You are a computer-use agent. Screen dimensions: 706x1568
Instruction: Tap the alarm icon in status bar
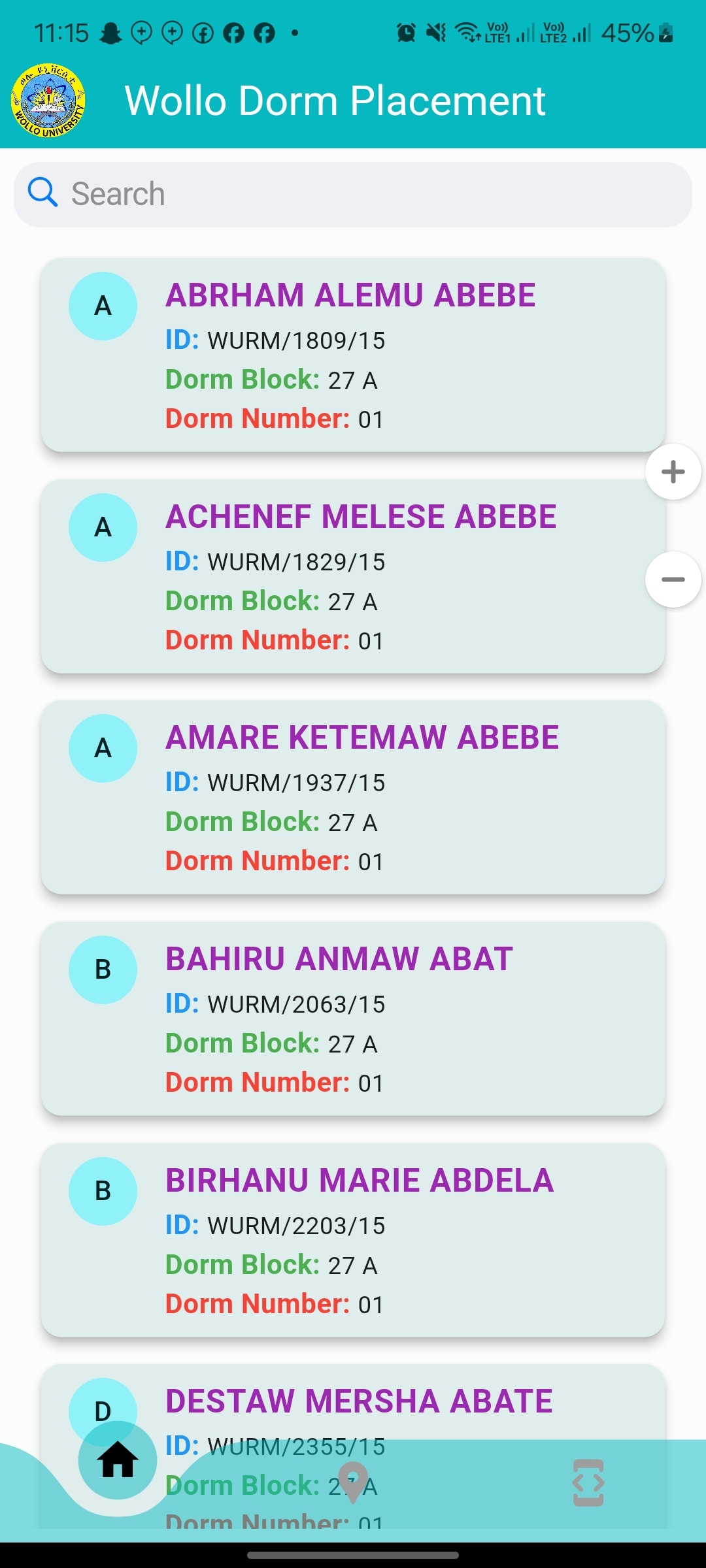tap(406, 32)
